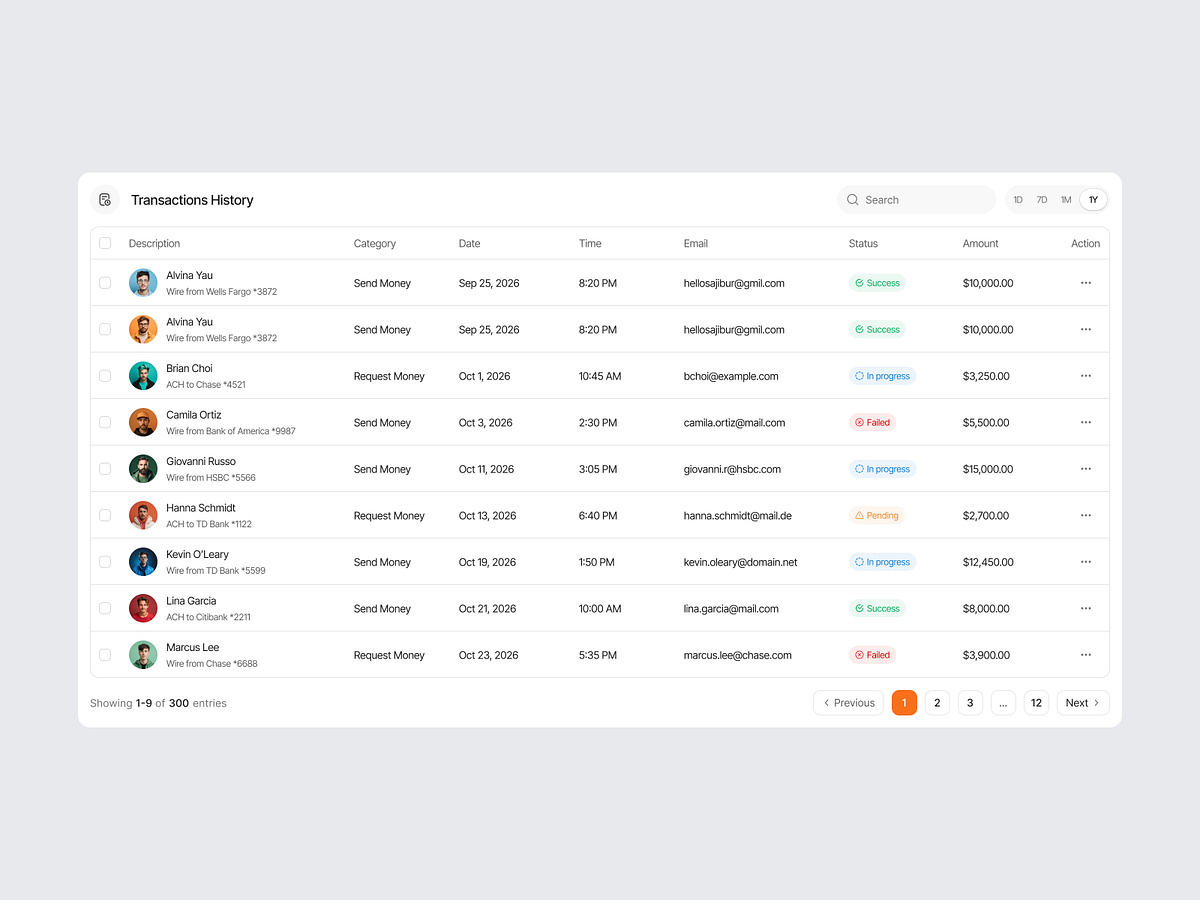Click Kevin O'Leary's avatar
This screenshot has height=900, width=1200.
(x=143, y=562)
